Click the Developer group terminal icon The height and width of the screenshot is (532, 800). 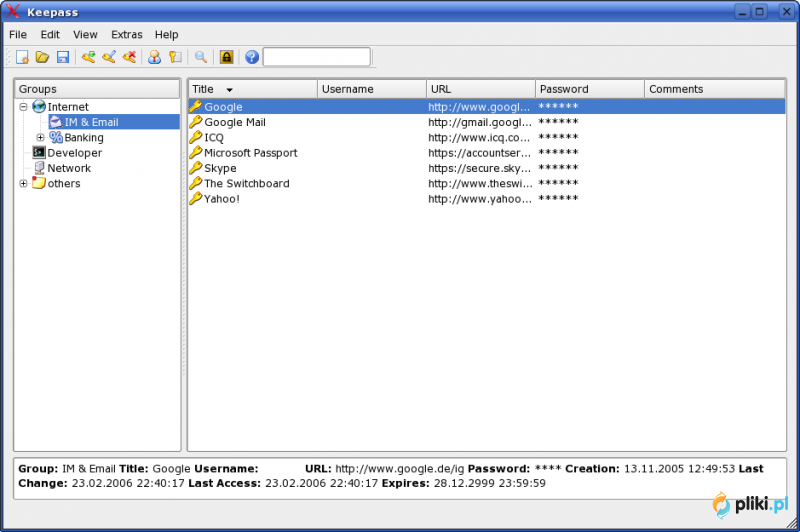[39, 153]
